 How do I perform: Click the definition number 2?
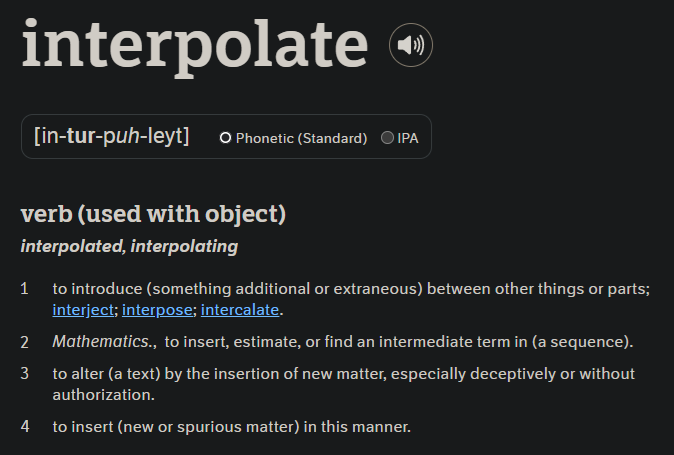tap(24, 342)
